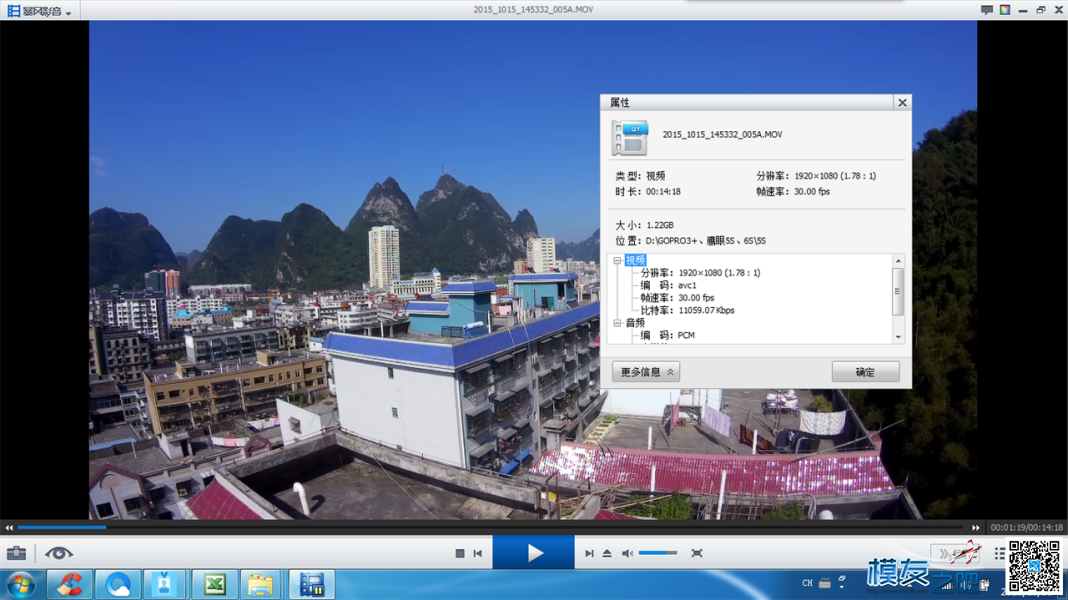Restore down the player window
The image size is (1068, 600).
(x=1041, y=10)
